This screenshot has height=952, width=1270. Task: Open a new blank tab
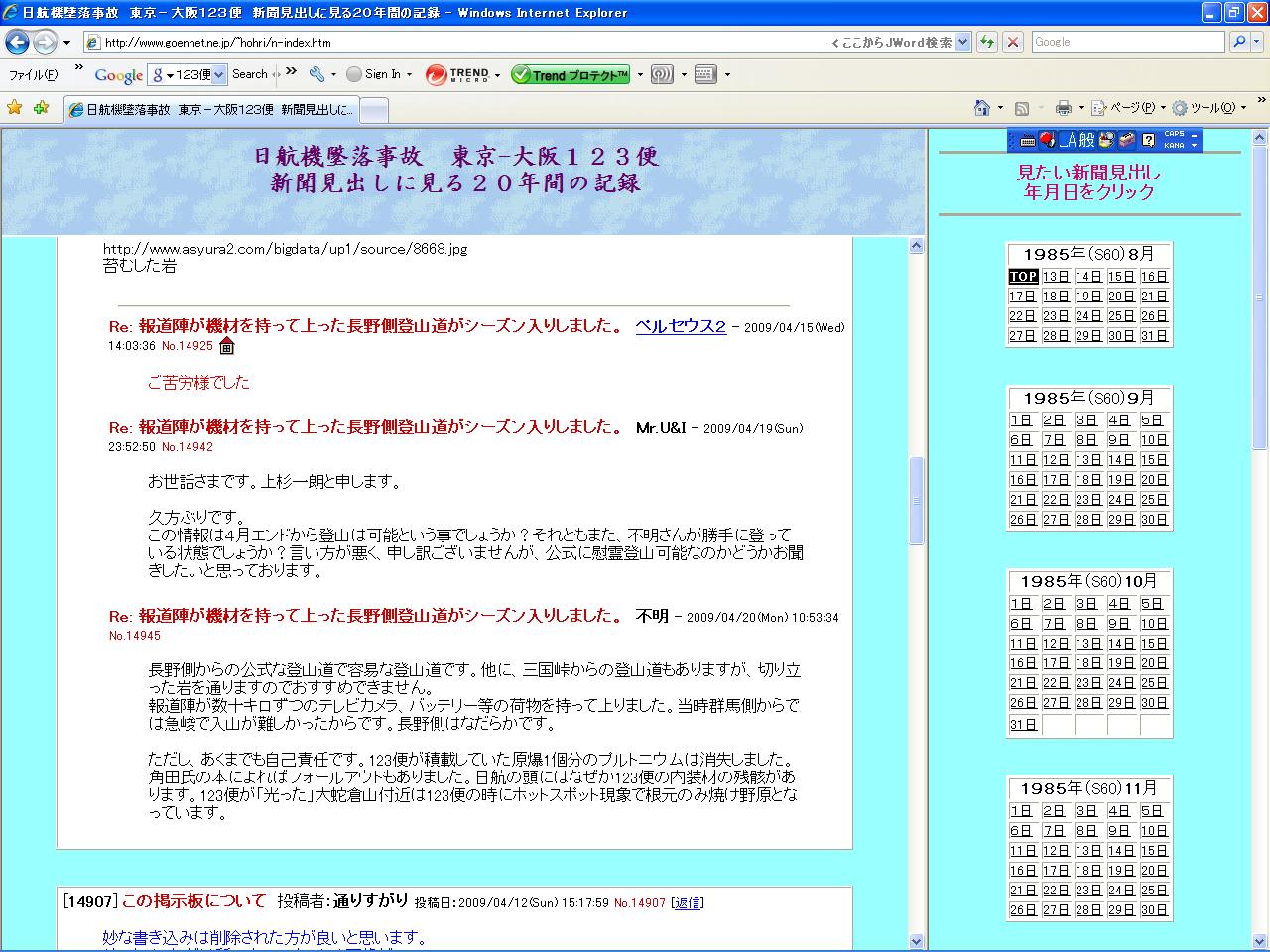coord(373,109)
